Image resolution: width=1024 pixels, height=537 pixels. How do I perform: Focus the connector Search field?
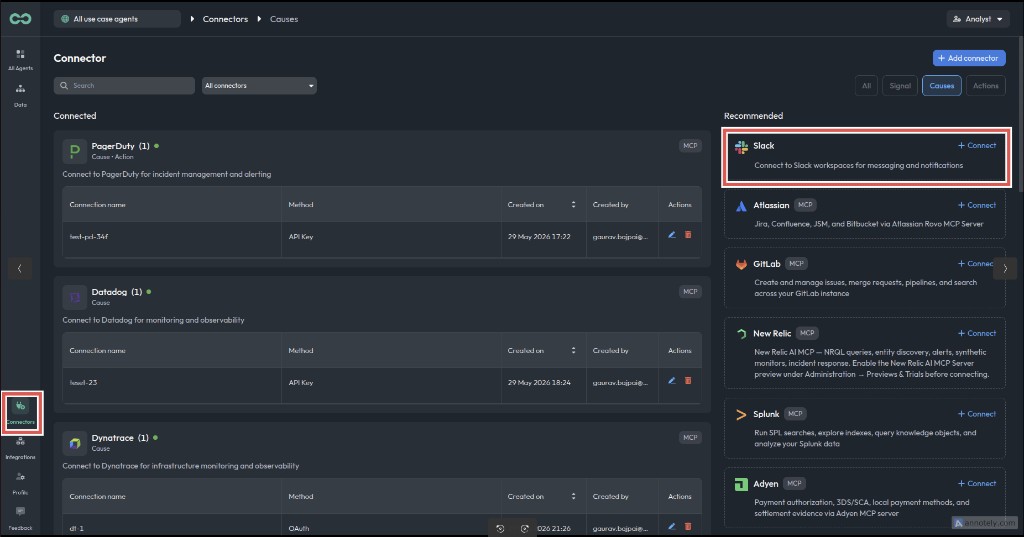tap(124, 86)
